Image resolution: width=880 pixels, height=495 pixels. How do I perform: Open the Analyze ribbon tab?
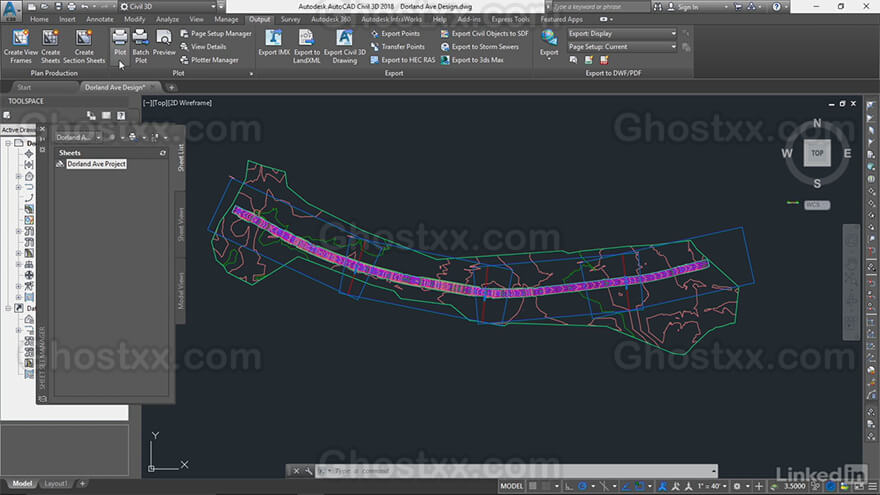(167, 19)
